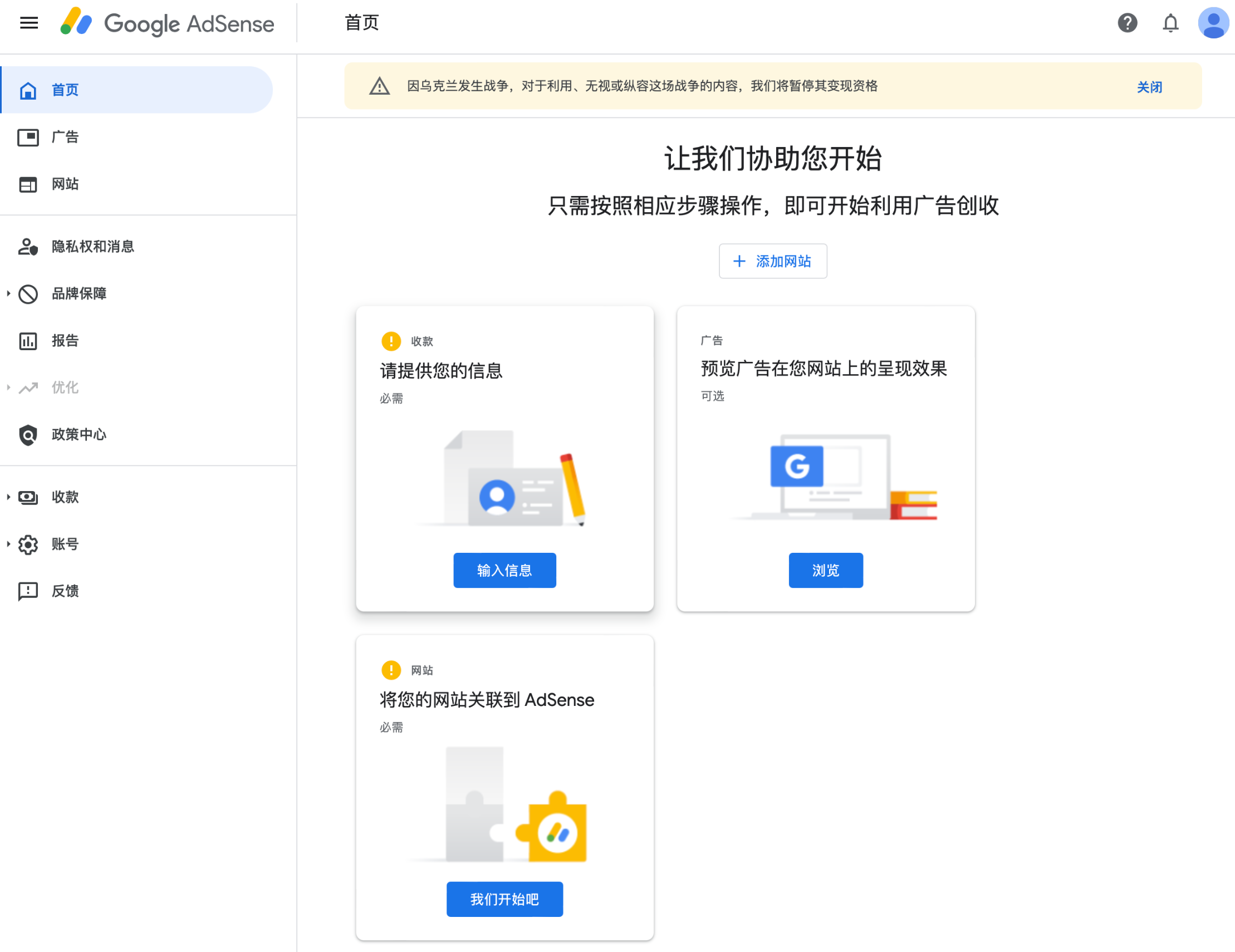
Task: Click the yellow alert icon beside 收款 card
Action: coord(391,341)
